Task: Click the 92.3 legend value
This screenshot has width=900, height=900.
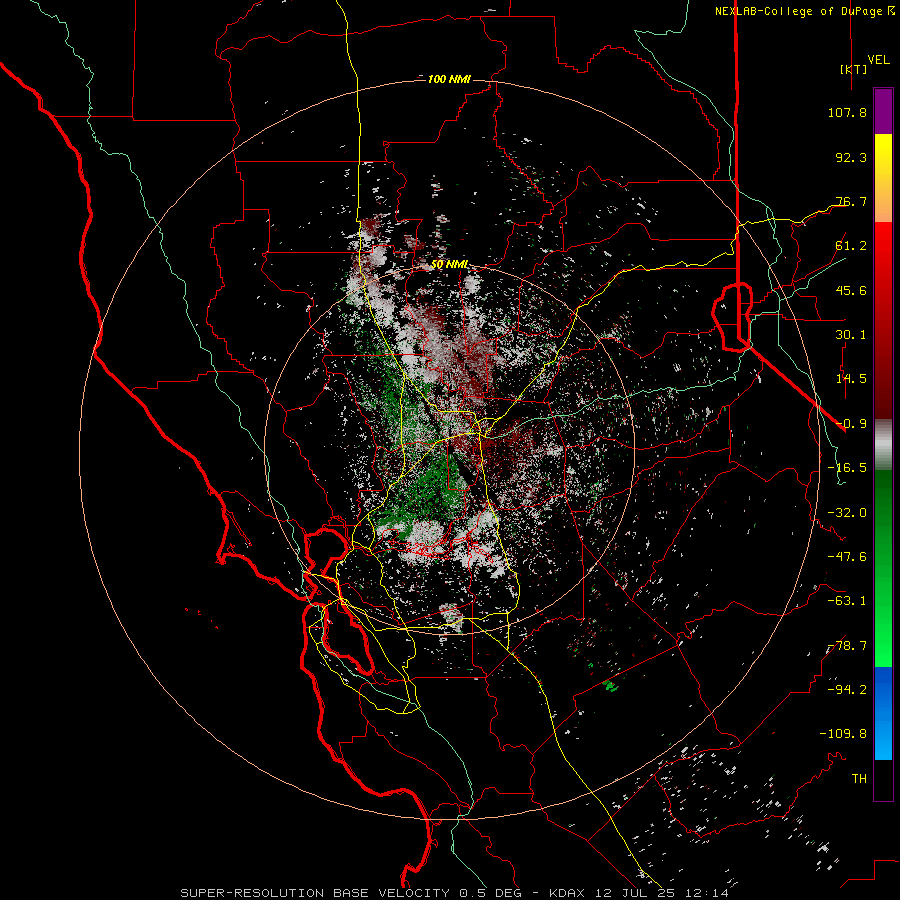Action: pyautogui.click(x=851, y=157)
